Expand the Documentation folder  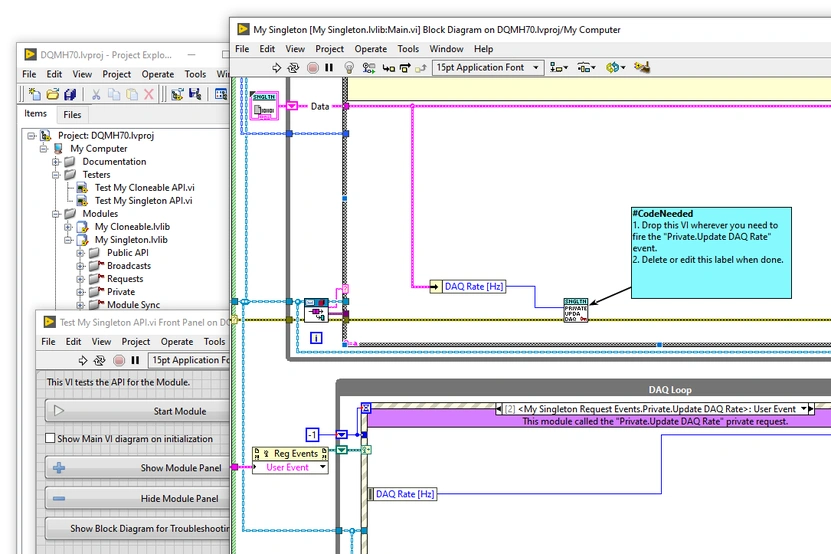pyautogui.click(x=56, y=162)
